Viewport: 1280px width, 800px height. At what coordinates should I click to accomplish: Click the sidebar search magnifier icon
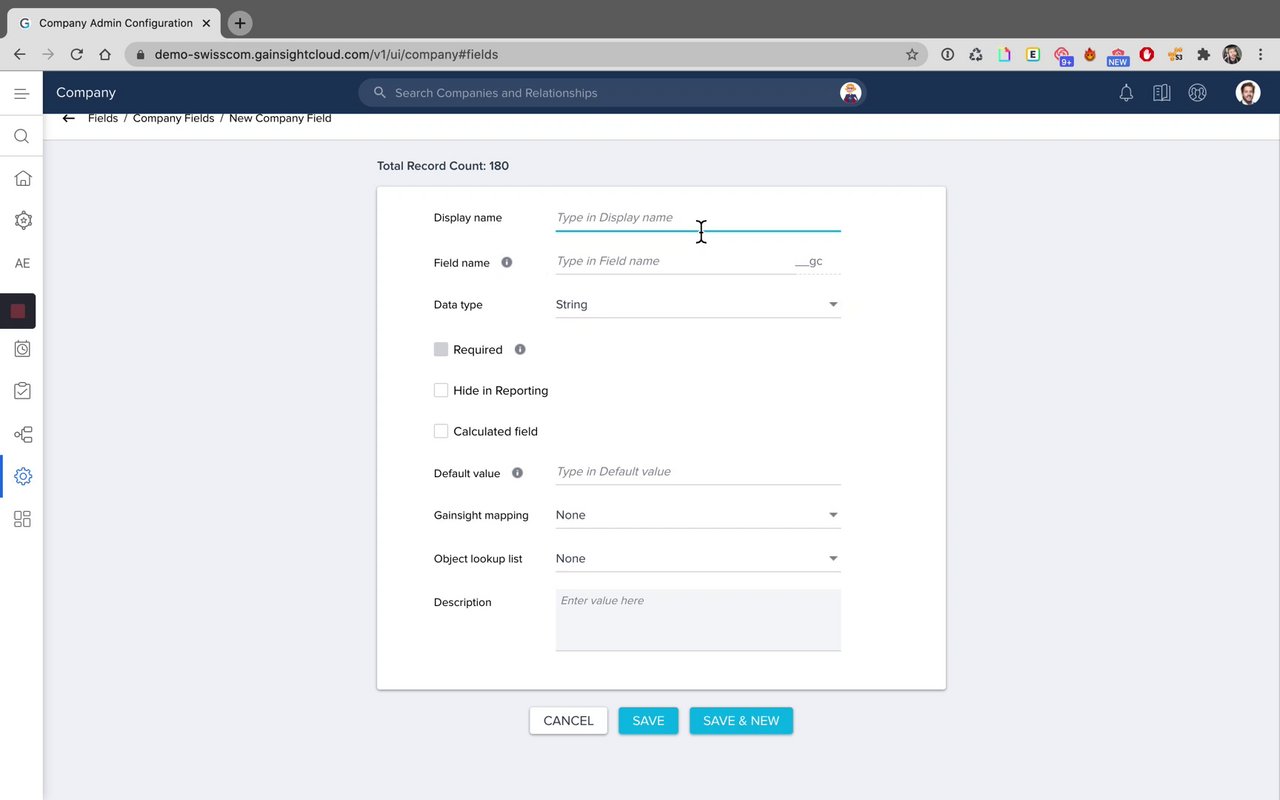point(21,136)
